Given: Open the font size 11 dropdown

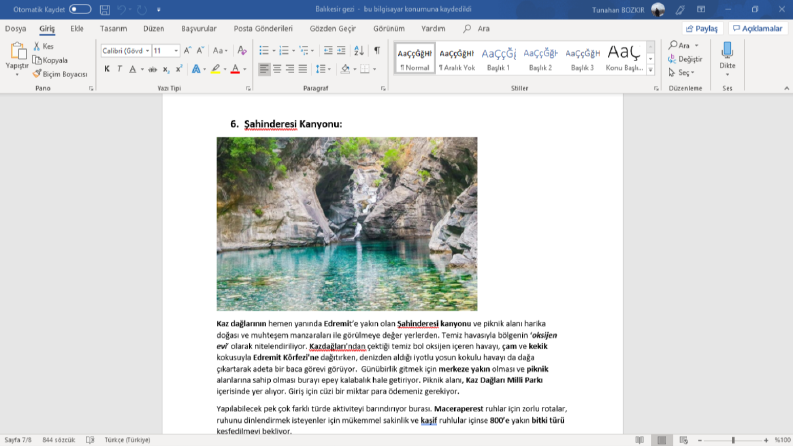Looking at the screenshot, I should pyautogui.click(x=176, y=51).
